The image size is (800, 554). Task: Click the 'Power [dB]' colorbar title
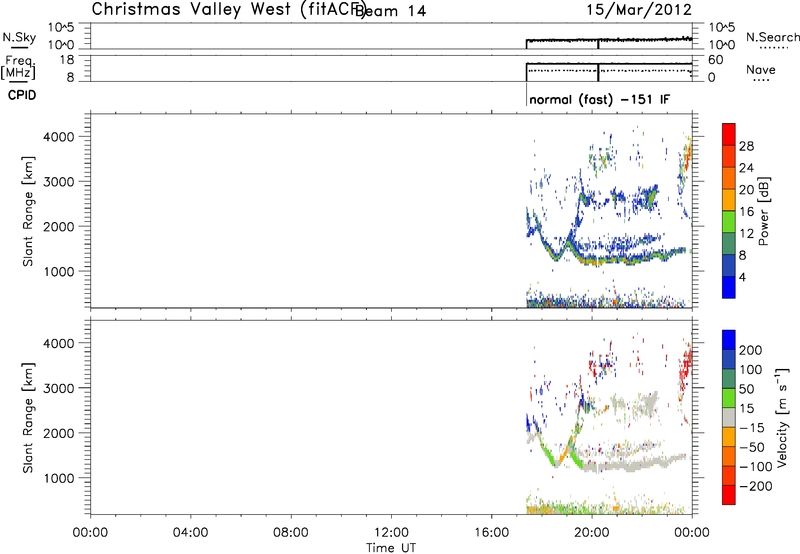pyautogui.click(x=763, y=211)
